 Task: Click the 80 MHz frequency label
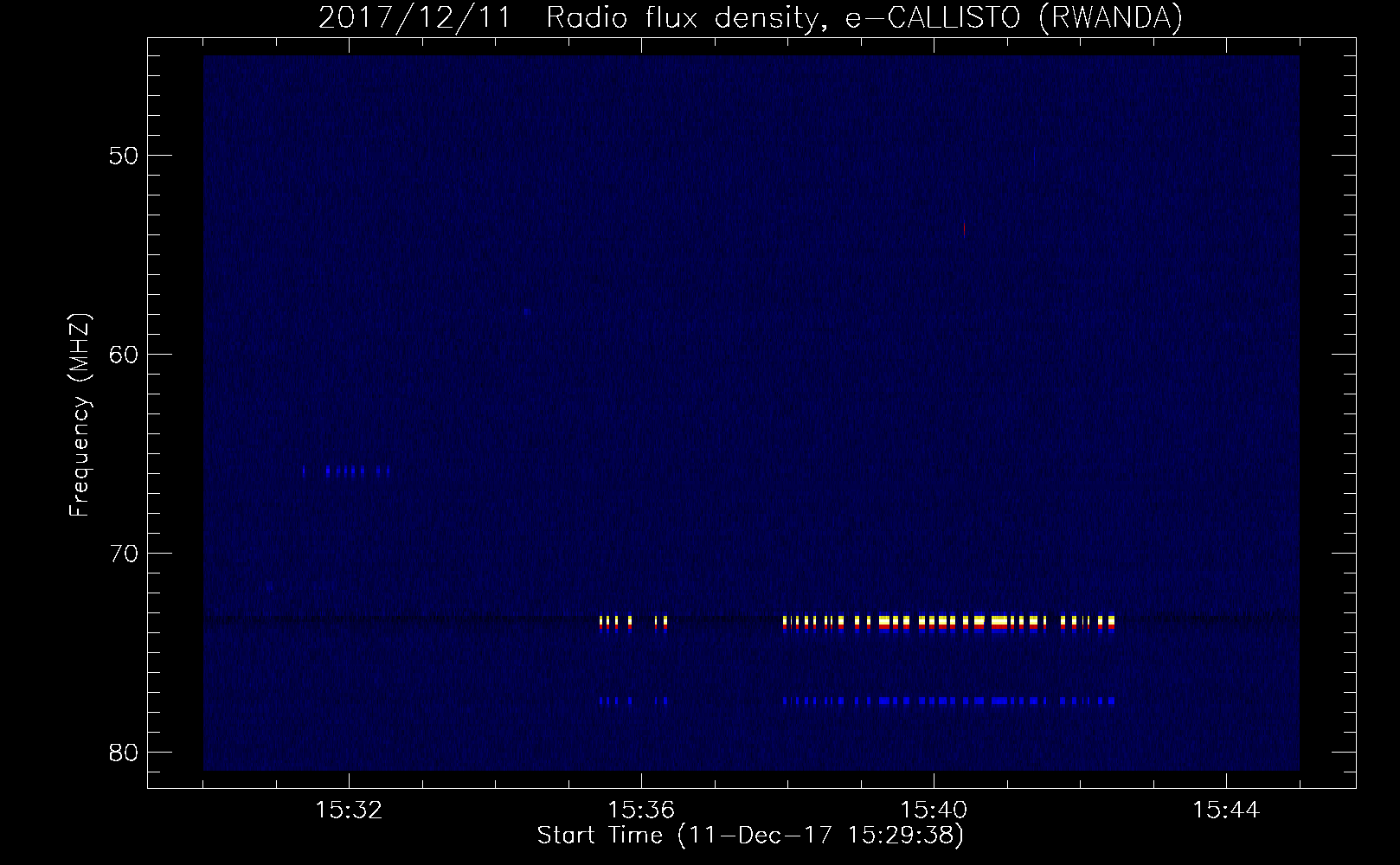pyautogui.click(x=123, y=752)
